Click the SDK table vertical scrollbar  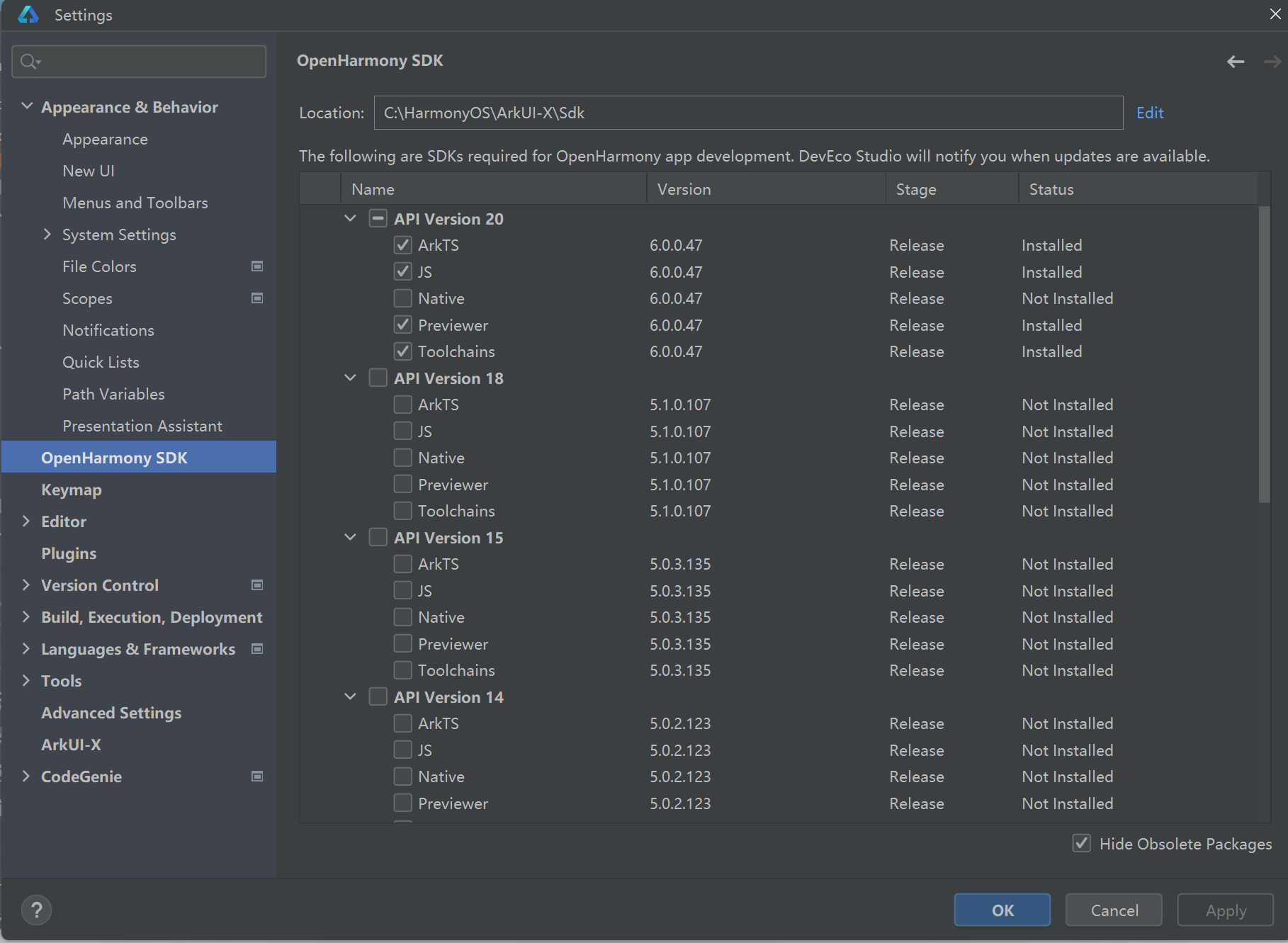1264,354
